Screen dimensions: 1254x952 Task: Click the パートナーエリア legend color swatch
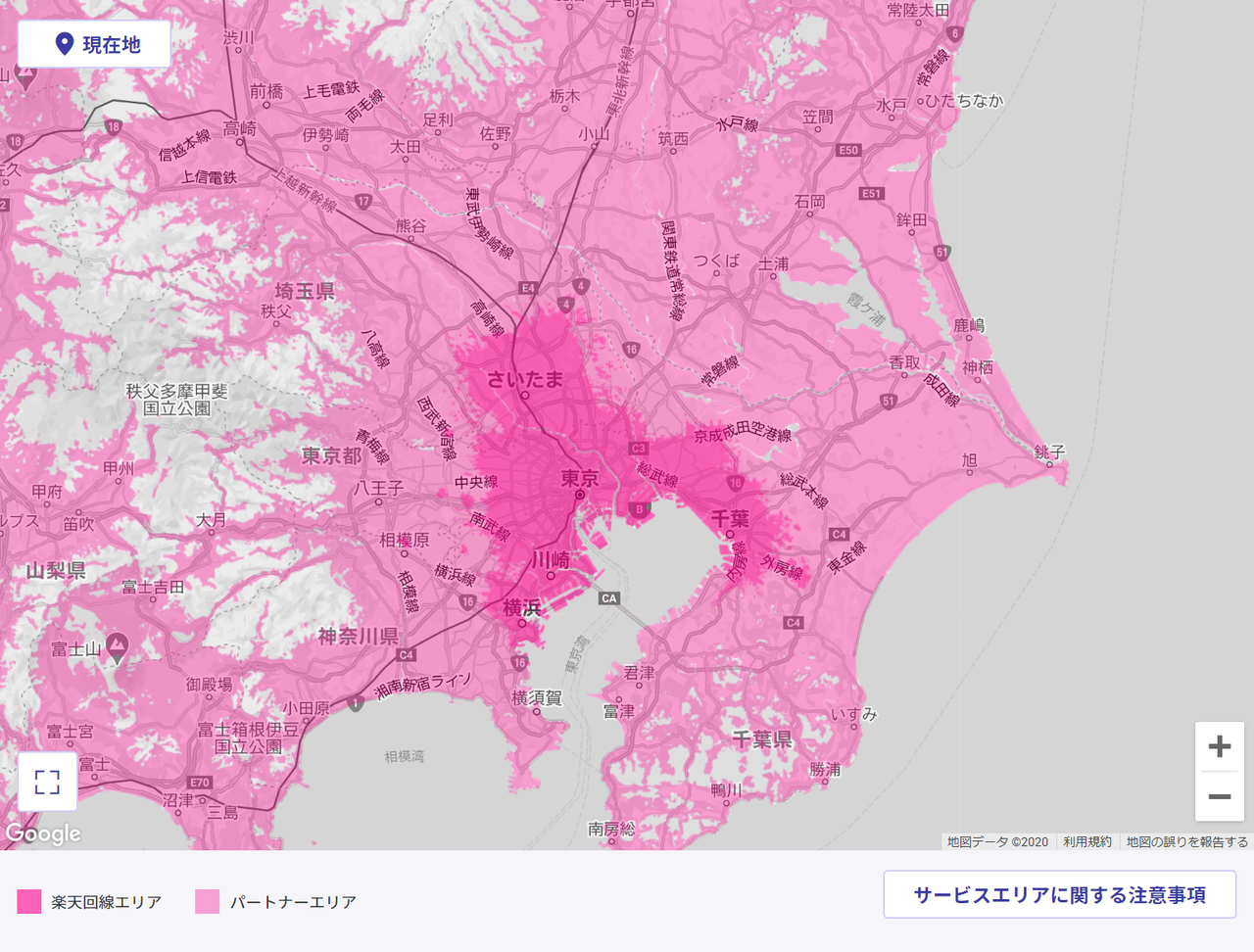(208, 901)
